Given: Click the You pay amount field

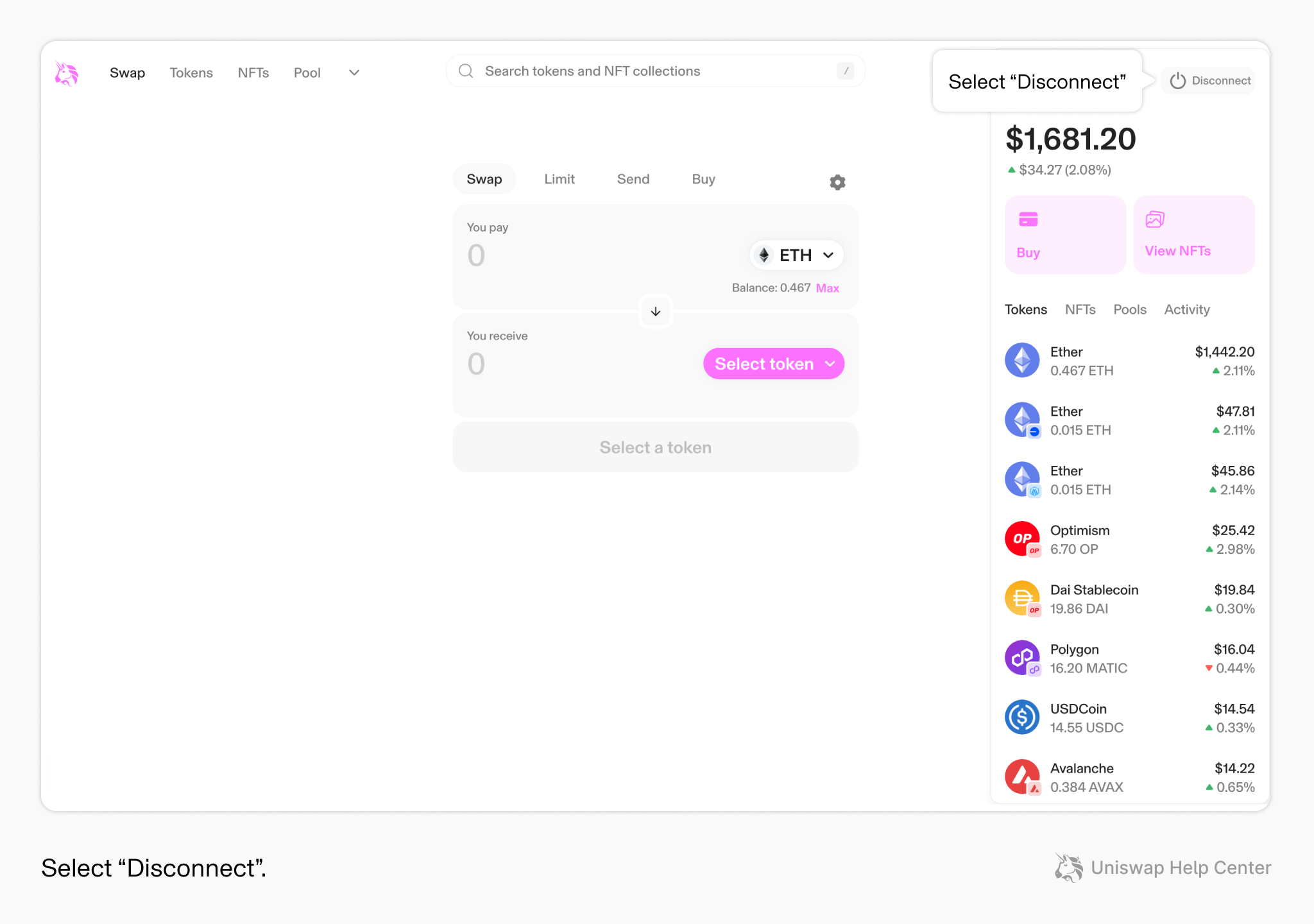Looking at the screenshot, I should pyautogui.click(x=476, y=255).
